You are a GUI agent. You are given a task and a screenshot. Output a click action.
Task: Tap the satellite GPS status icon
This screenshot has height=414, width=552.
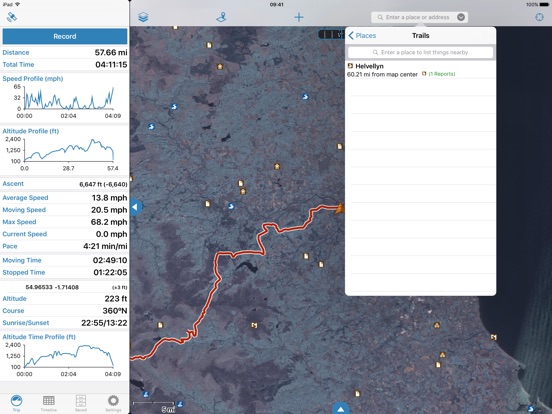tap(12, 17)
